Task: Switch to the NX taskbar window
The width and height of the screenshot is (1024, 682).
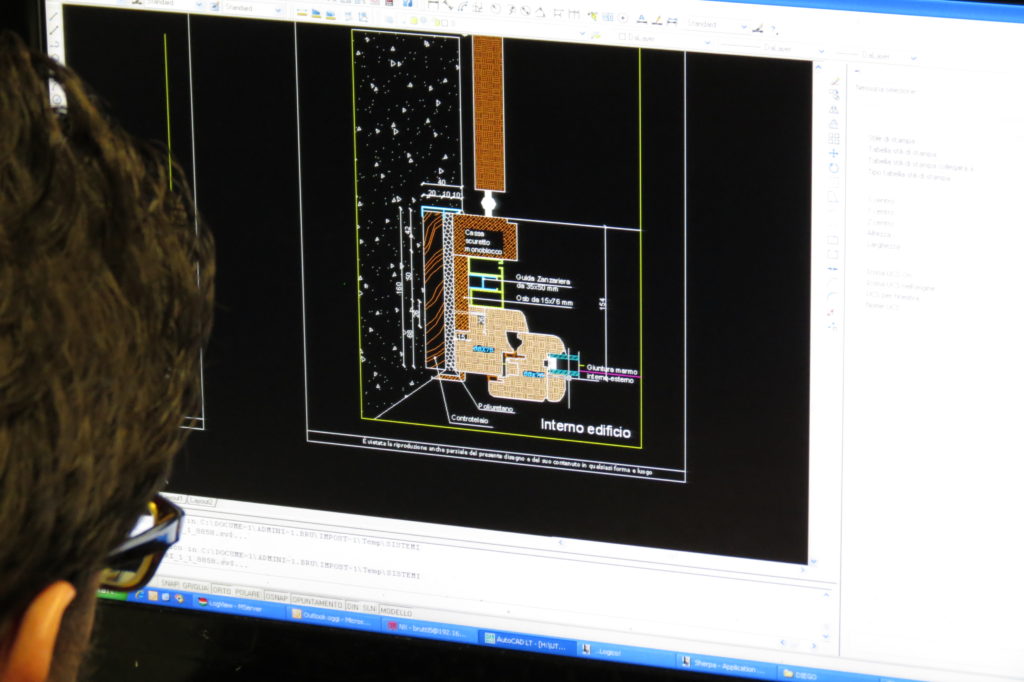Action: click(430, 630)
